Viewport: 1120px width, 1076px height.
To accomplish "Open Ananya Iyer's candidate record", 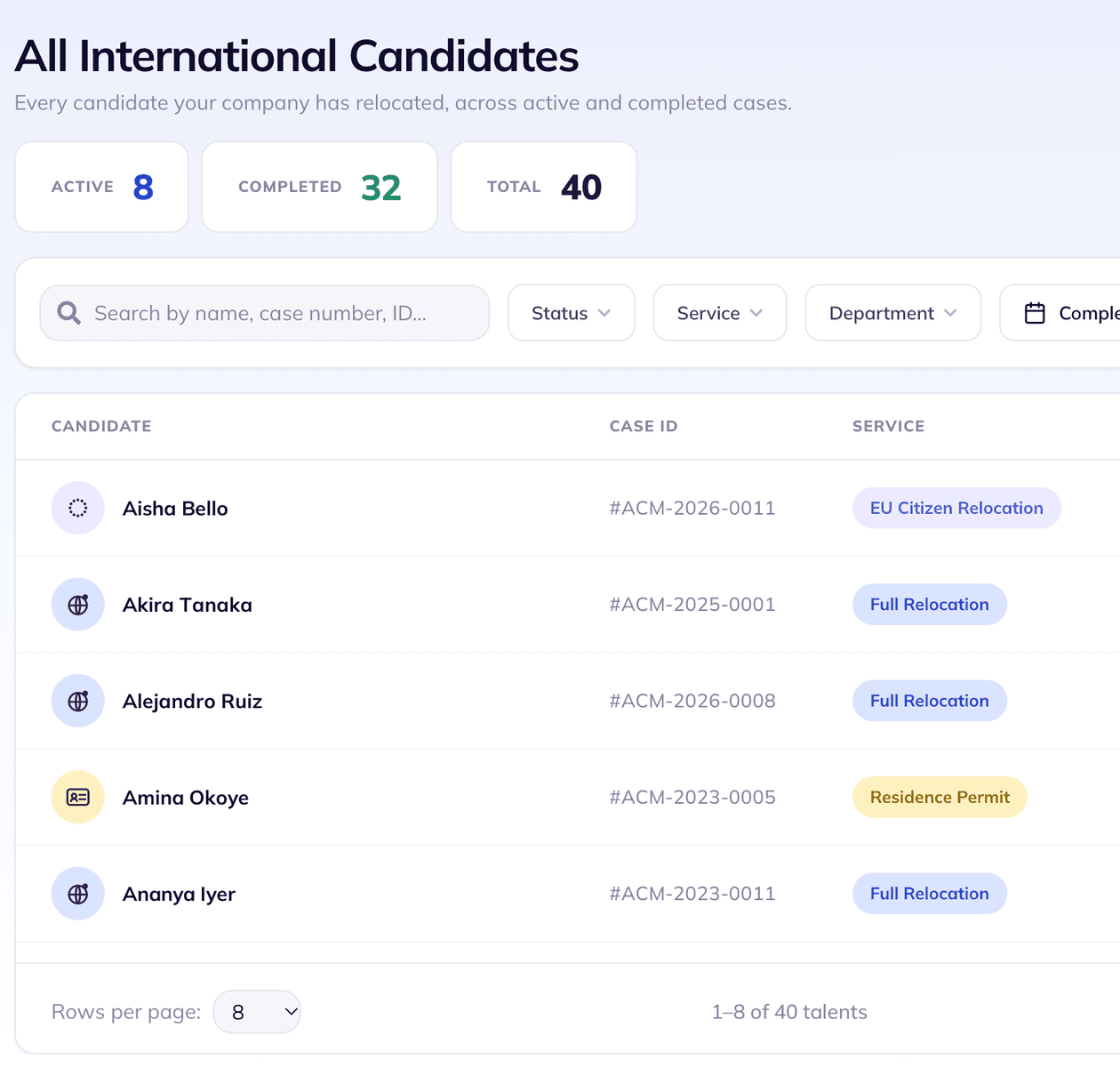I will point(179,895).
